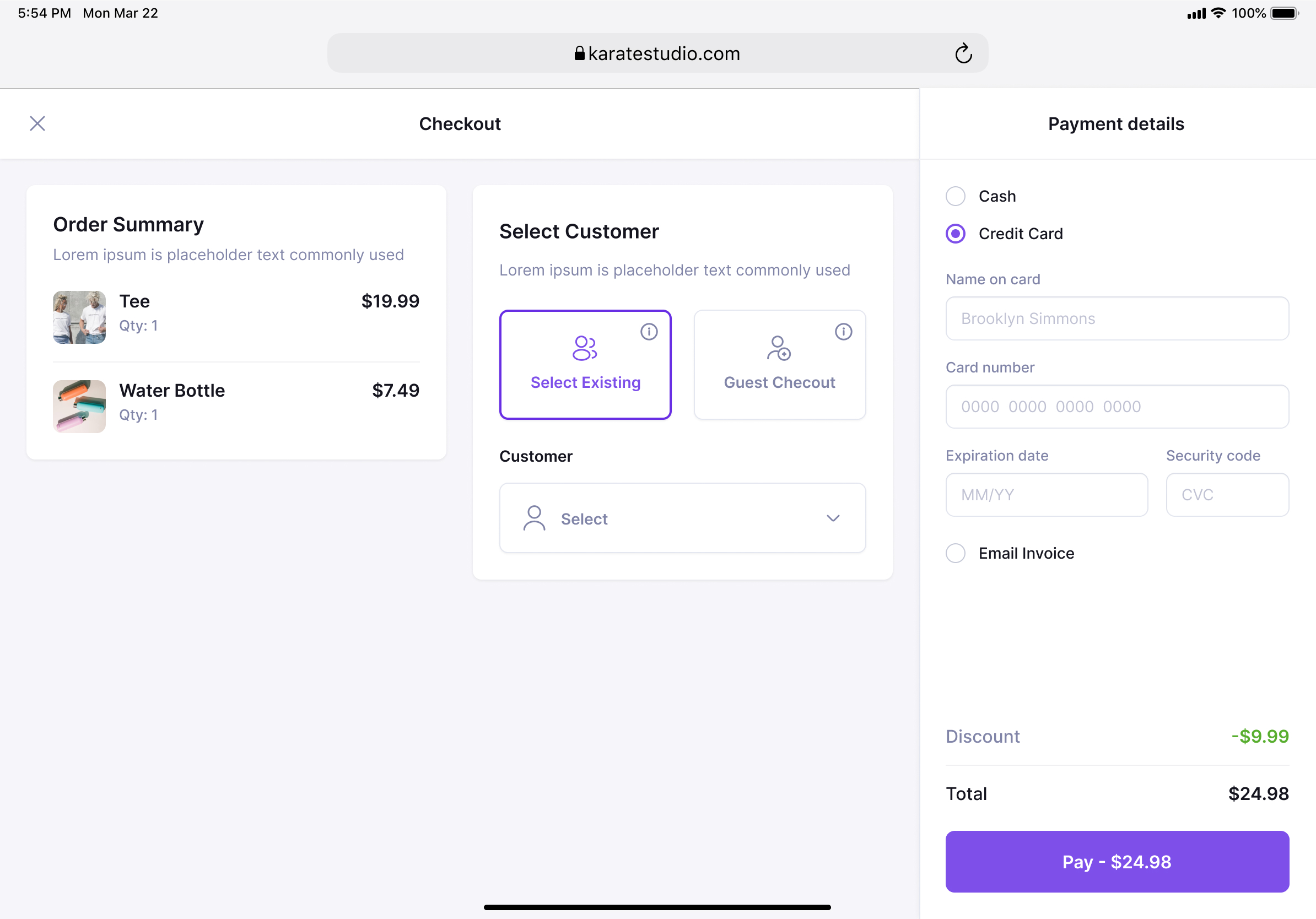Click the $24.98 total amount
Image resolution: width=1316 pixels, height=919 pixels.
pos(1258,793)
